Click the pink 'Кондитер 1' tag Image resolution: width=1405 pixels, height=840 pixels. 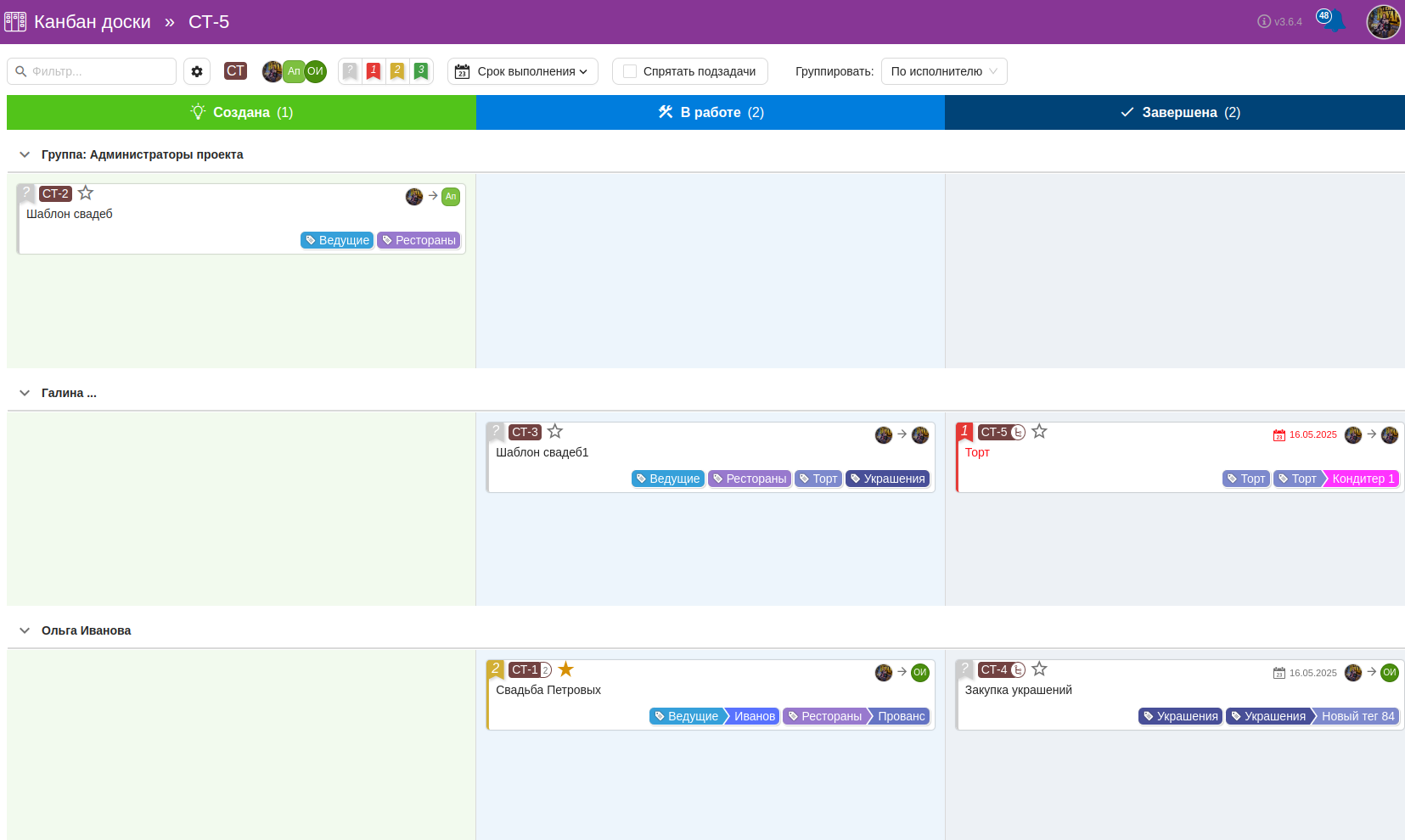(1362, 479)
